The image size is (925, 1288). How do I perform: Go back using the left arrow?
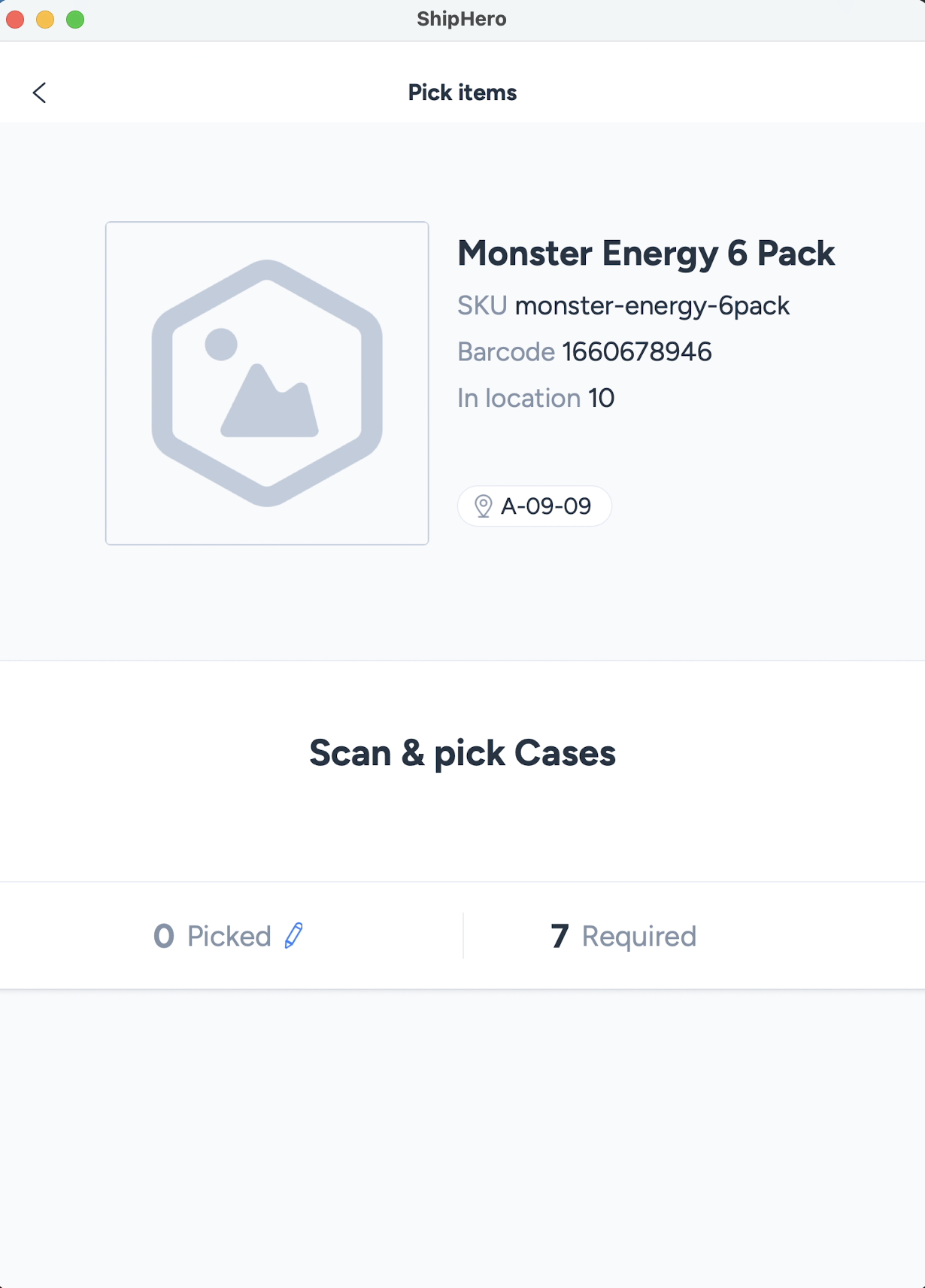pos(40,93)
